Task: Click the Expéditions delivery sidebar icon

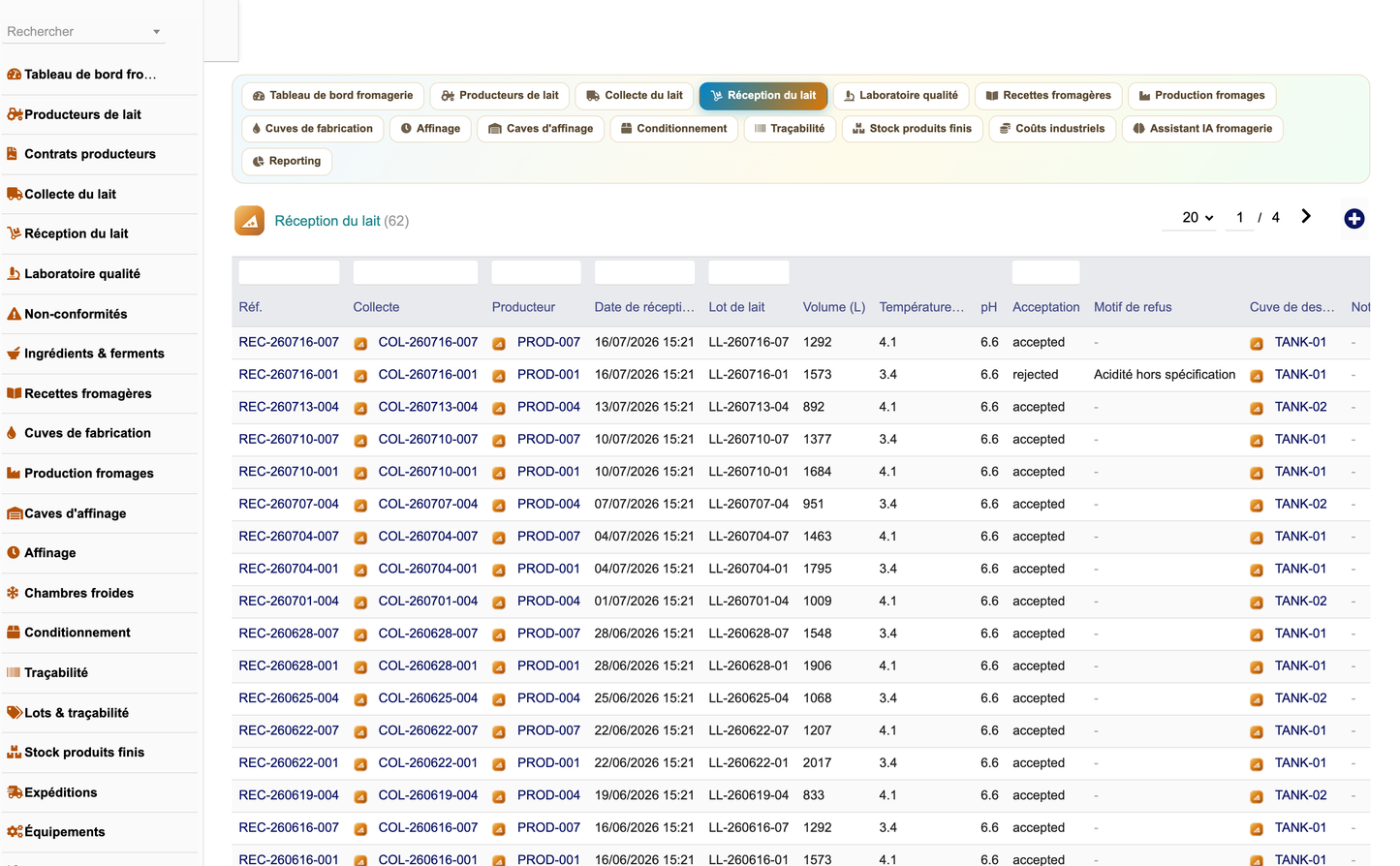Action: pyautogui.click(x=14, y=792)
